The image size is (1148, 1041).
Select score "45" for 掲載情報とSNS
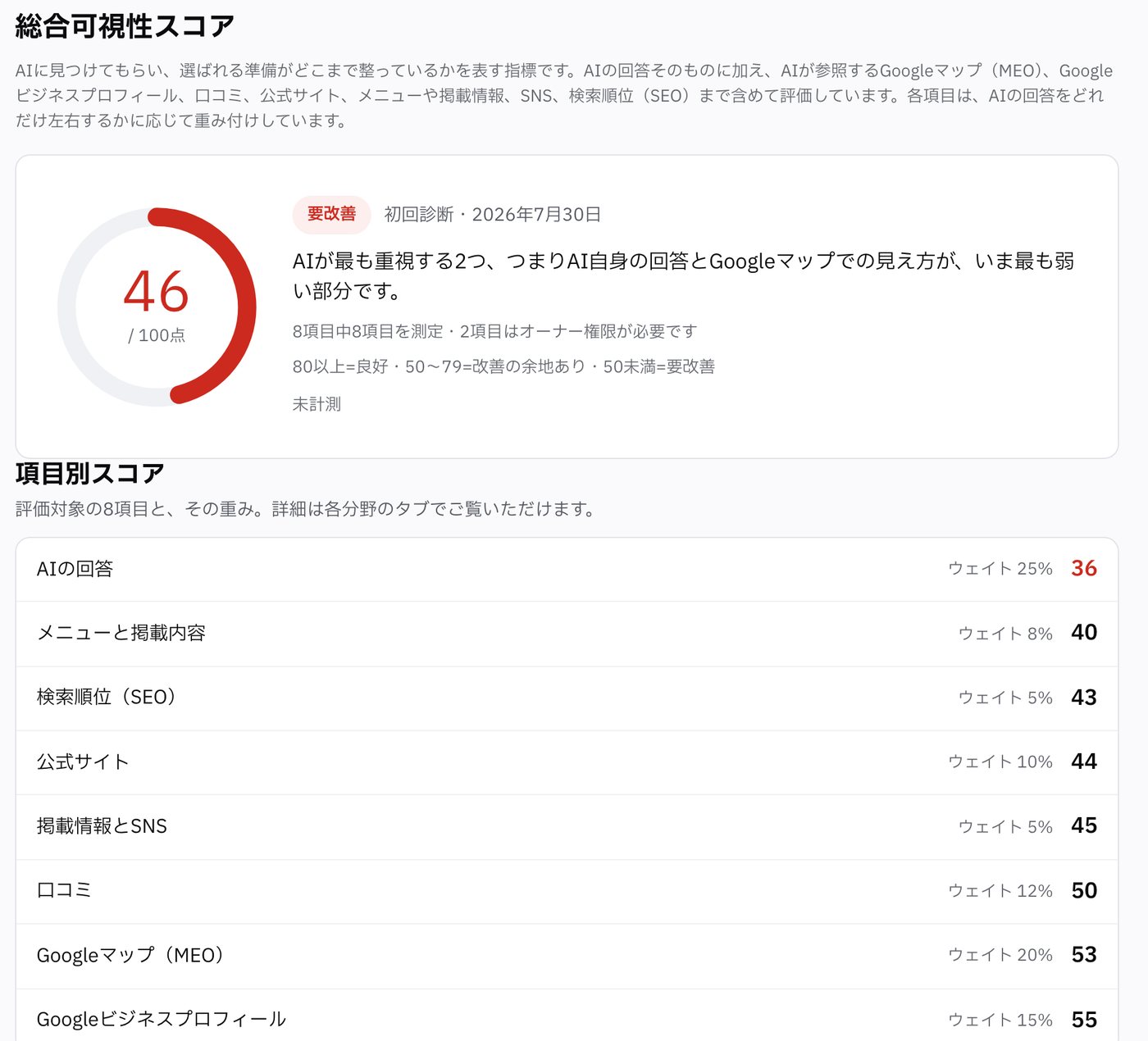pyautogui.click(x=1084, y=825)
